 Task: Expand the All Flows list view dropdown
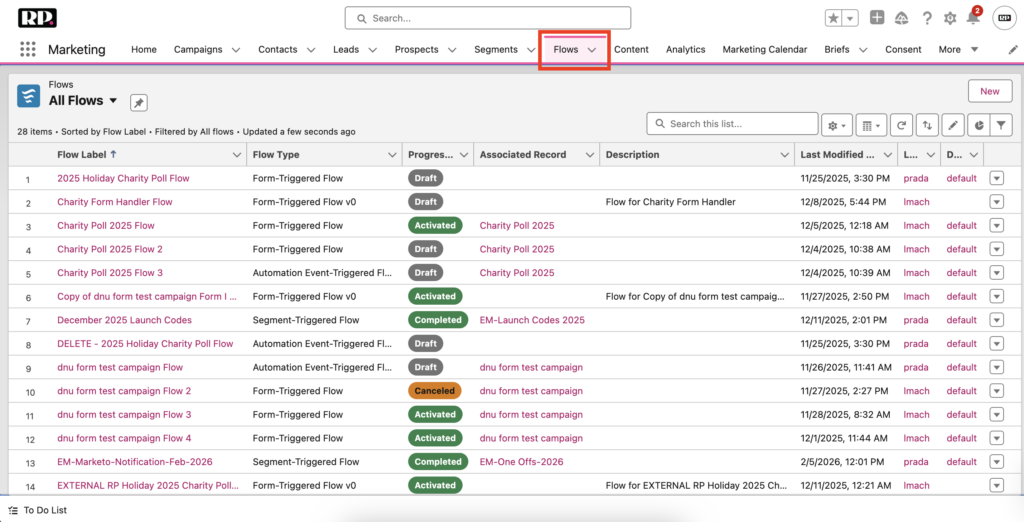pyautogui.click(x=113, y=101)
